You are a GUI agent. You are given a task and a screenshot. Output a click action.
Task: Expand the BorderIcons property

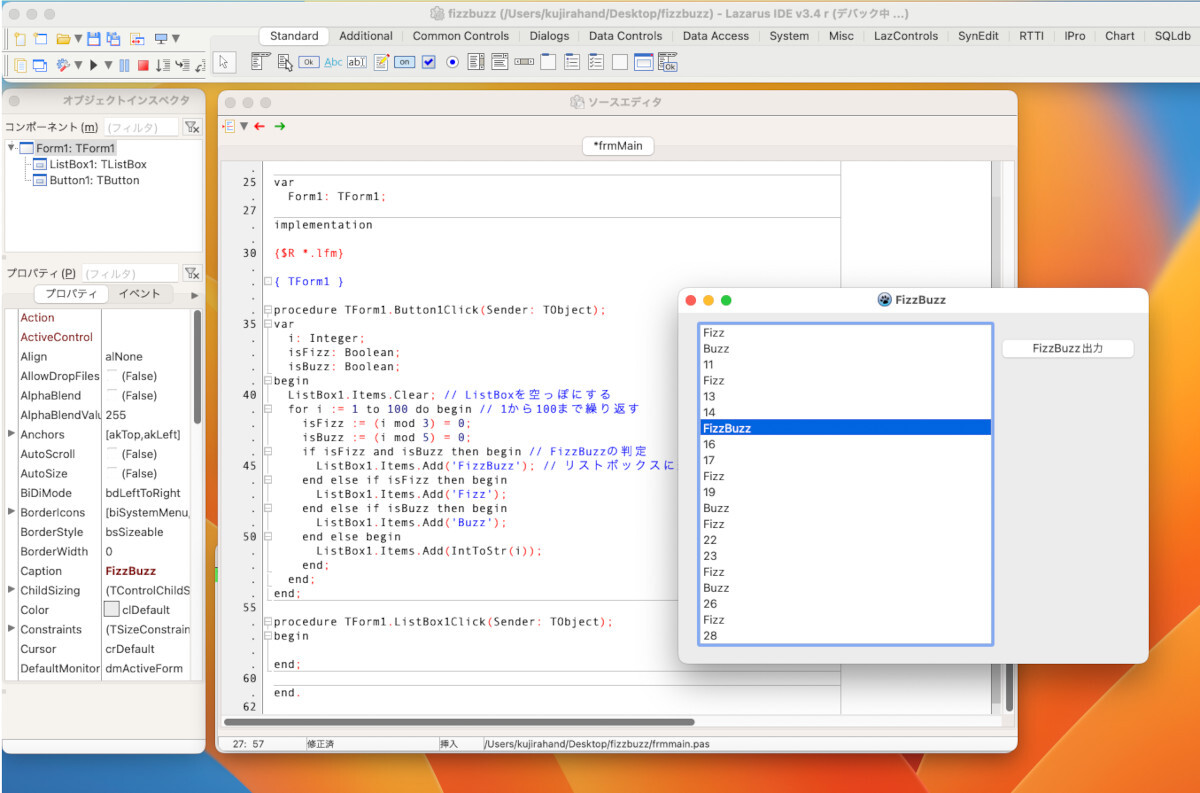12,512
